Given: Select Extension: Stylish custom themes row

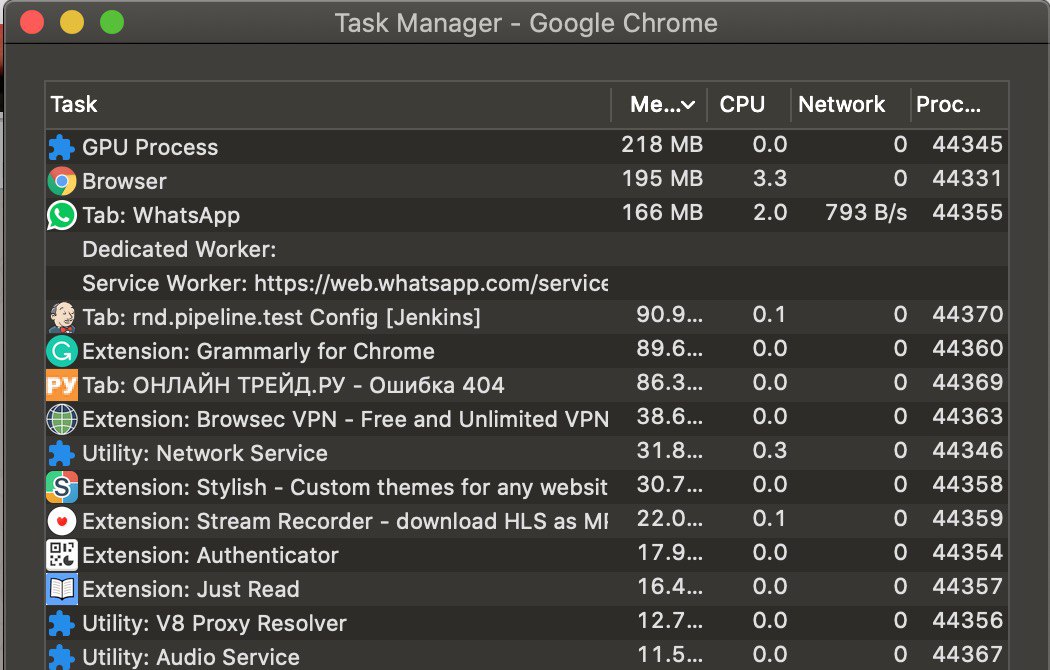Looking at the screenshot, I should tap(526, 487).
